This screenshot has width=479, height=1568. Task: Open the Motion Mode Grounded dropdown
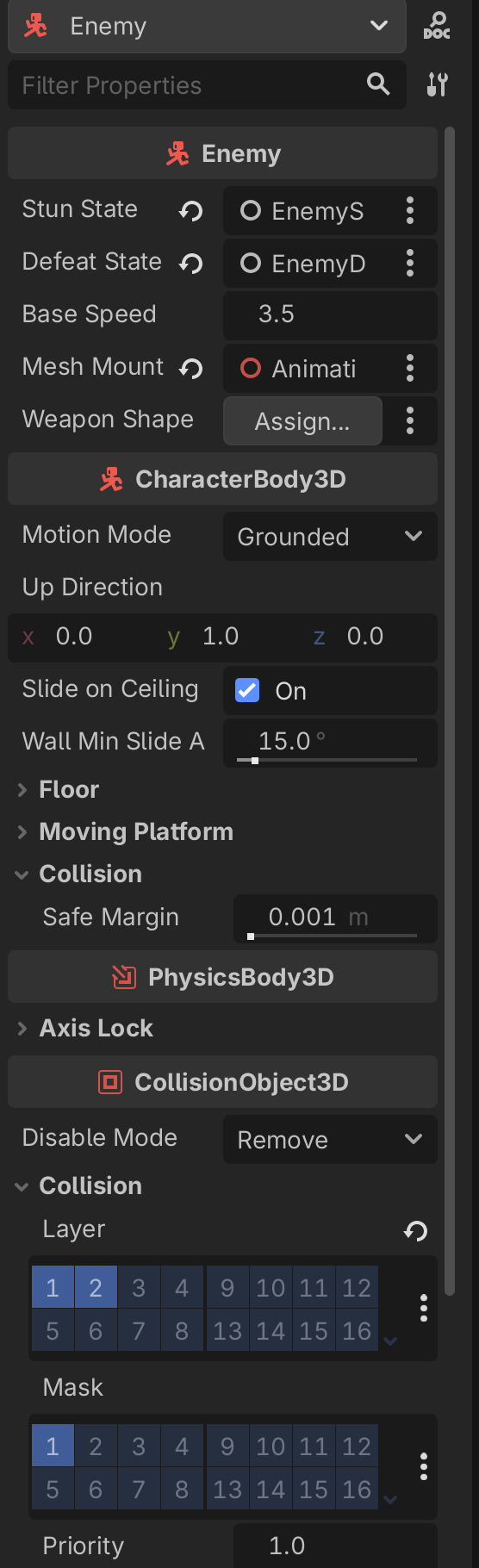tap(330, 537)
